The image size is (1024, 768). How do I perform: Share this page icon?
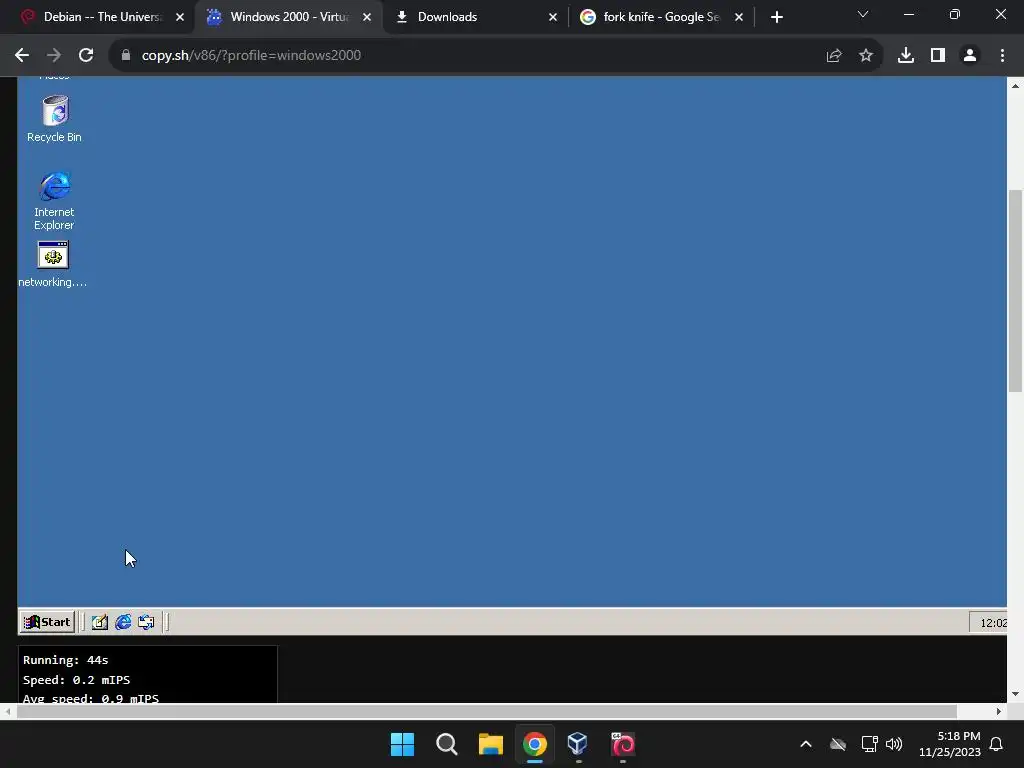click(x=834, y=56)
